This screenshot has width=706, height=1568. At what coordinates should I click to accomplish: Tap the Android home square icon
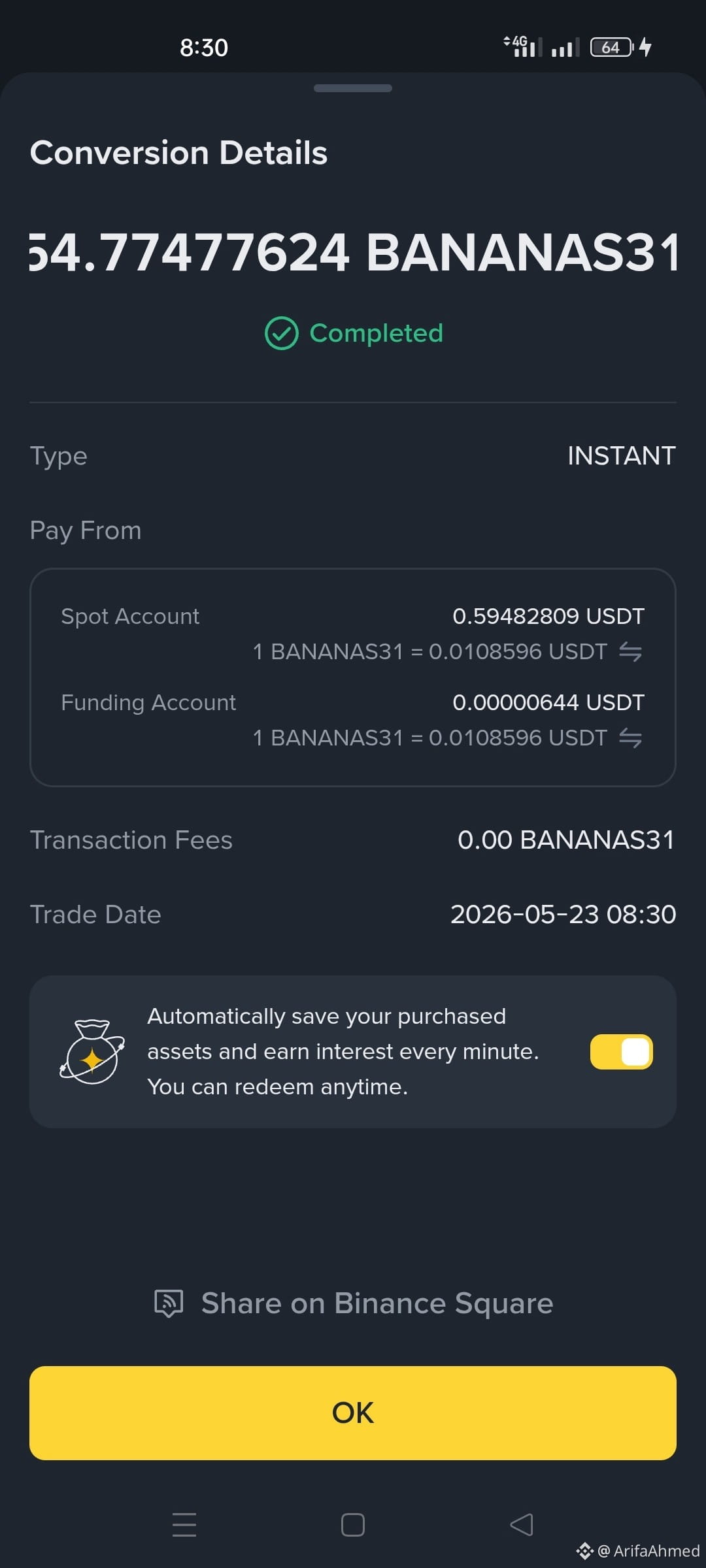[353, 1524]
